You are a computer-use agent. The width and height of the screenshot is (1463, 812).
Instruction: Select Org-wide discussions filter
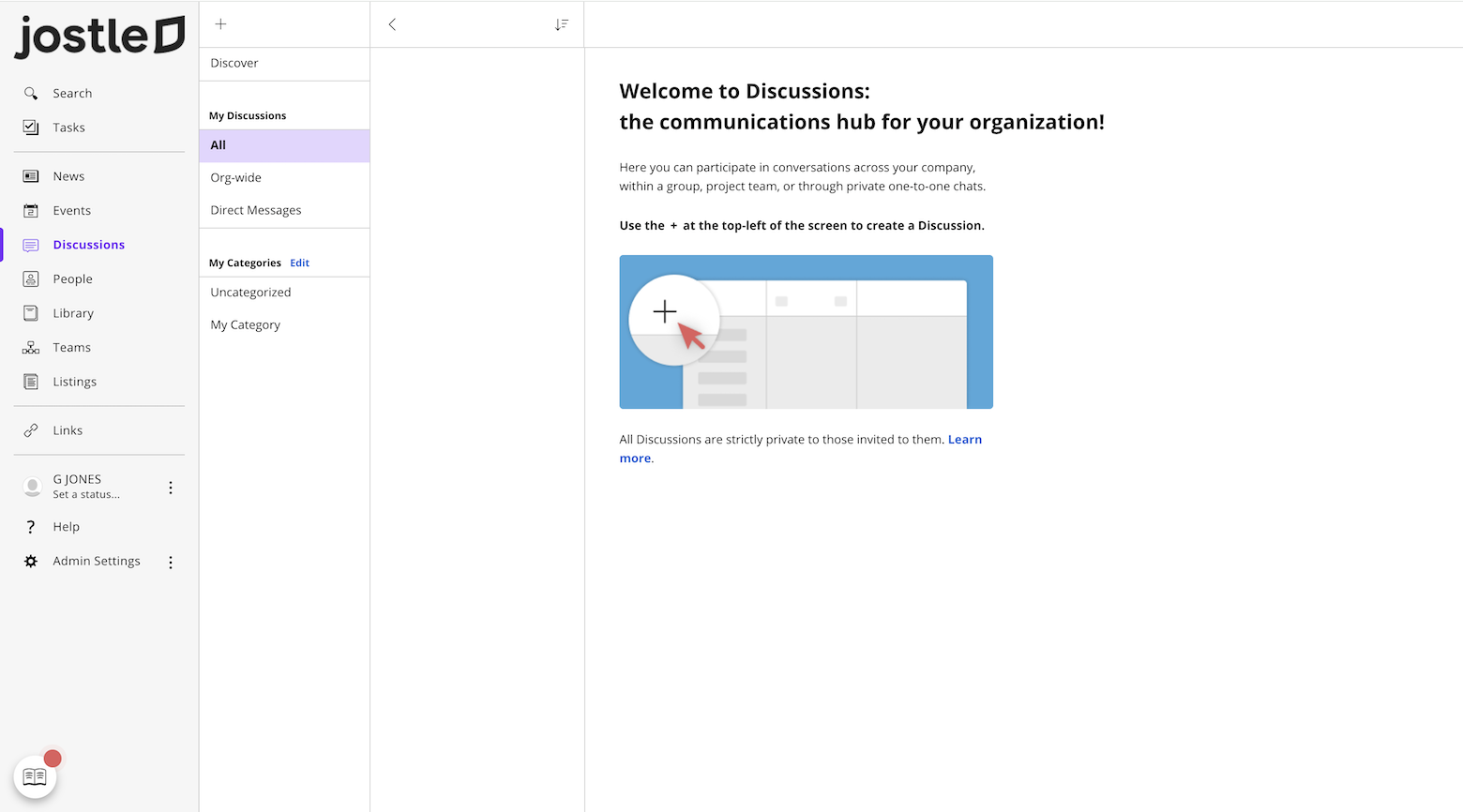pyautogui.click(x=236, y=178)
